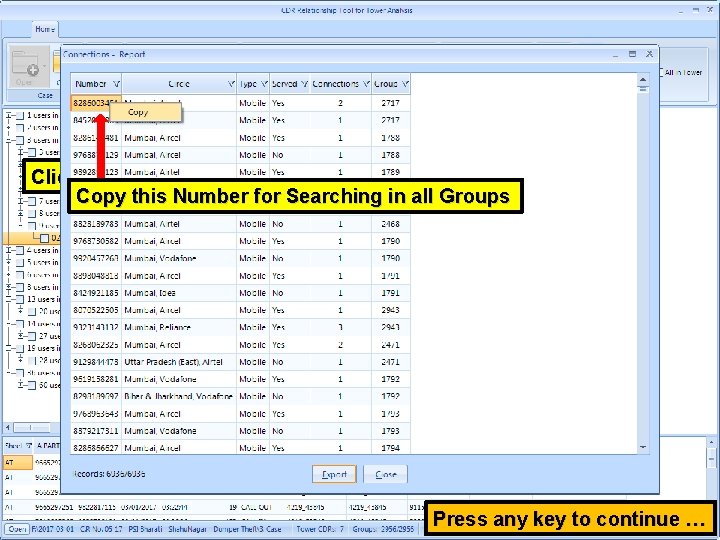Check the '27 use' child node checkbox
Image resolution: width=720 pixels, height=540 pixels.
point(32,336)
